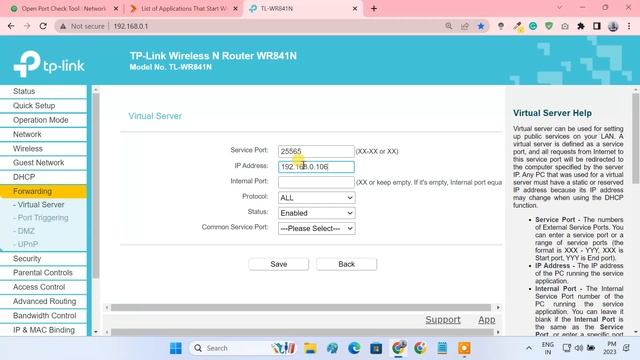Go back with the browser back arrow
640x360 pixels.
(x=11, y=26)
